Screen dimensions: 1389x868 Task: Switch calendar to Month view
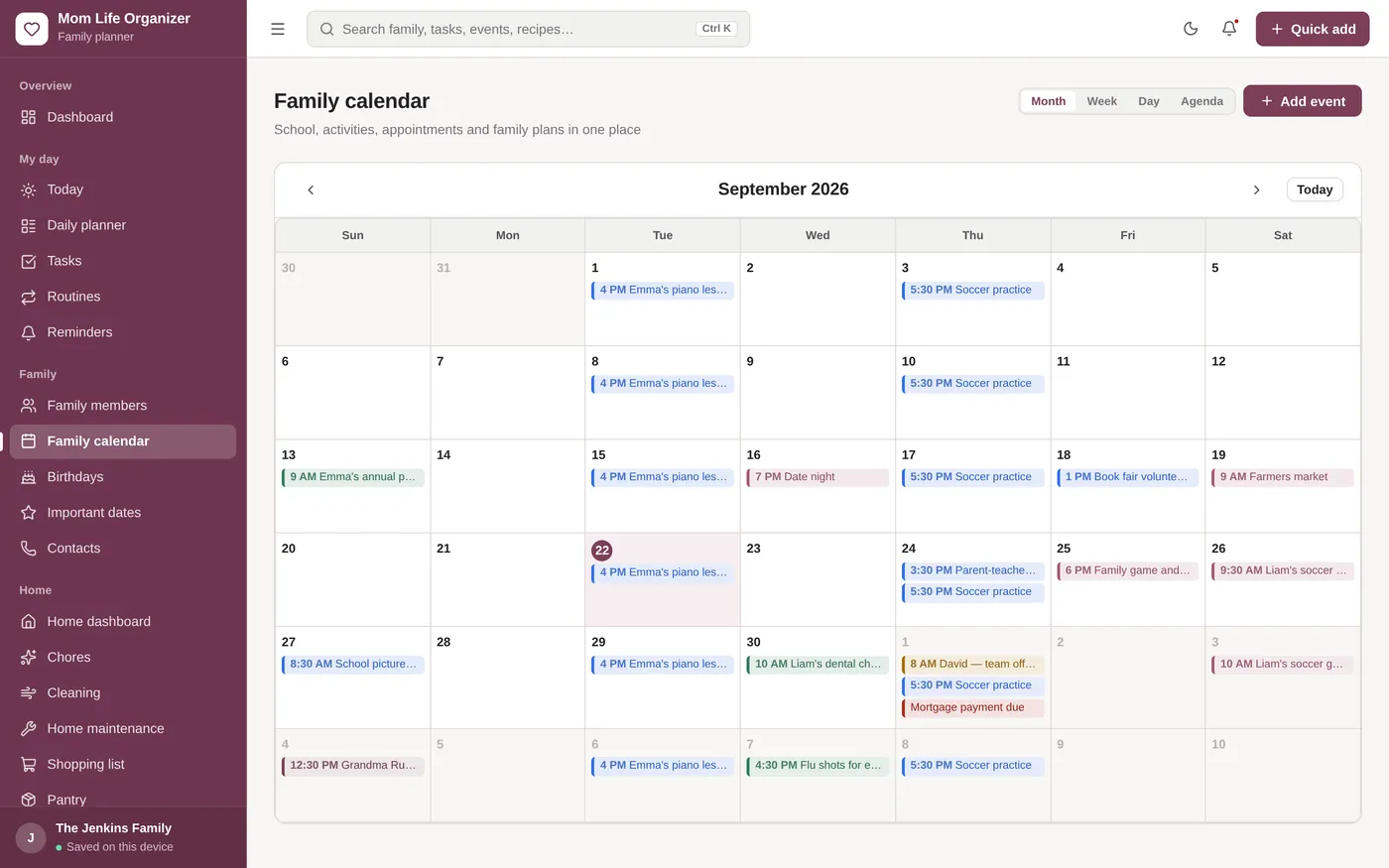(1048, 101)
